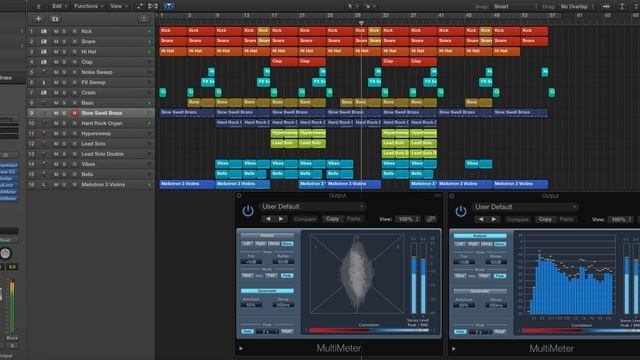Screen dimensions: 640x360
Task: Select Left channel in right MultiMeter analyzer
Action: (x=460, y=244)
